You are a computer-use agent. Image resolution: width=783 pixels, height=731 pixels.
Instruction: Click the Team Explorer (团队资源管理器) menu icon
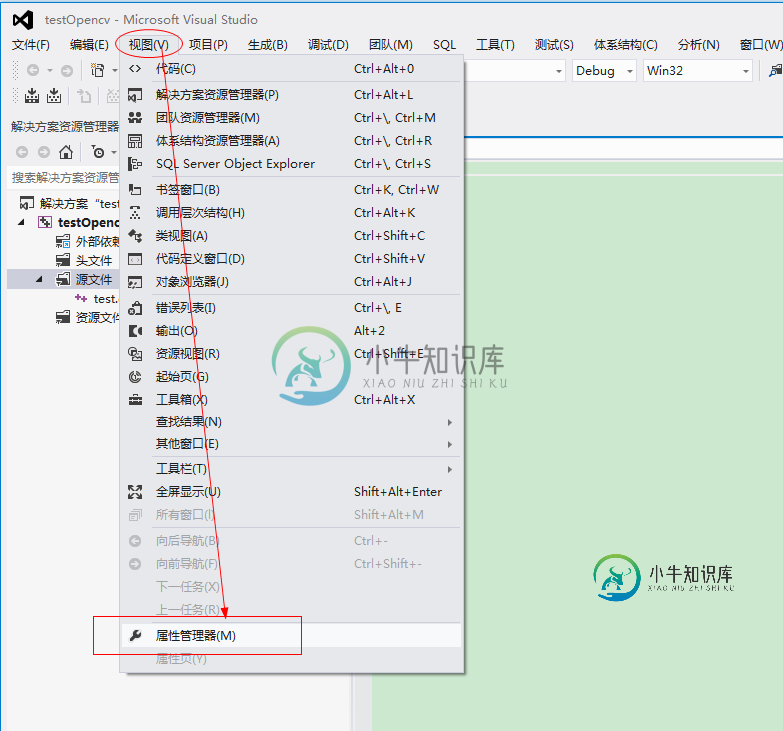coord(135,118)
